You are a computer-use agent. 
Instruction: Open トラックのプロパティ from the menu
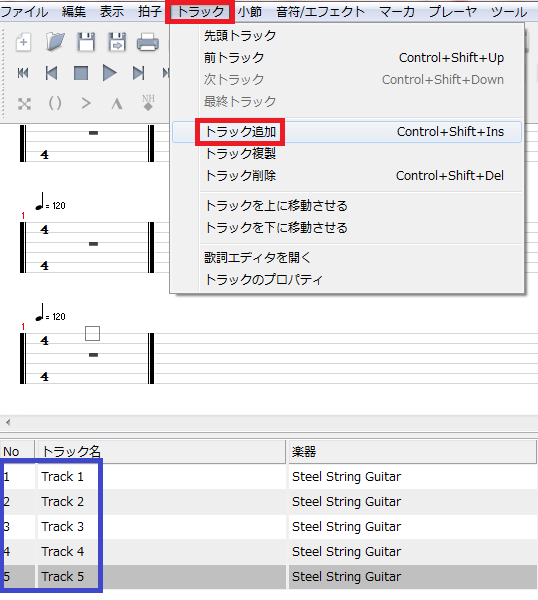point(347,280)
